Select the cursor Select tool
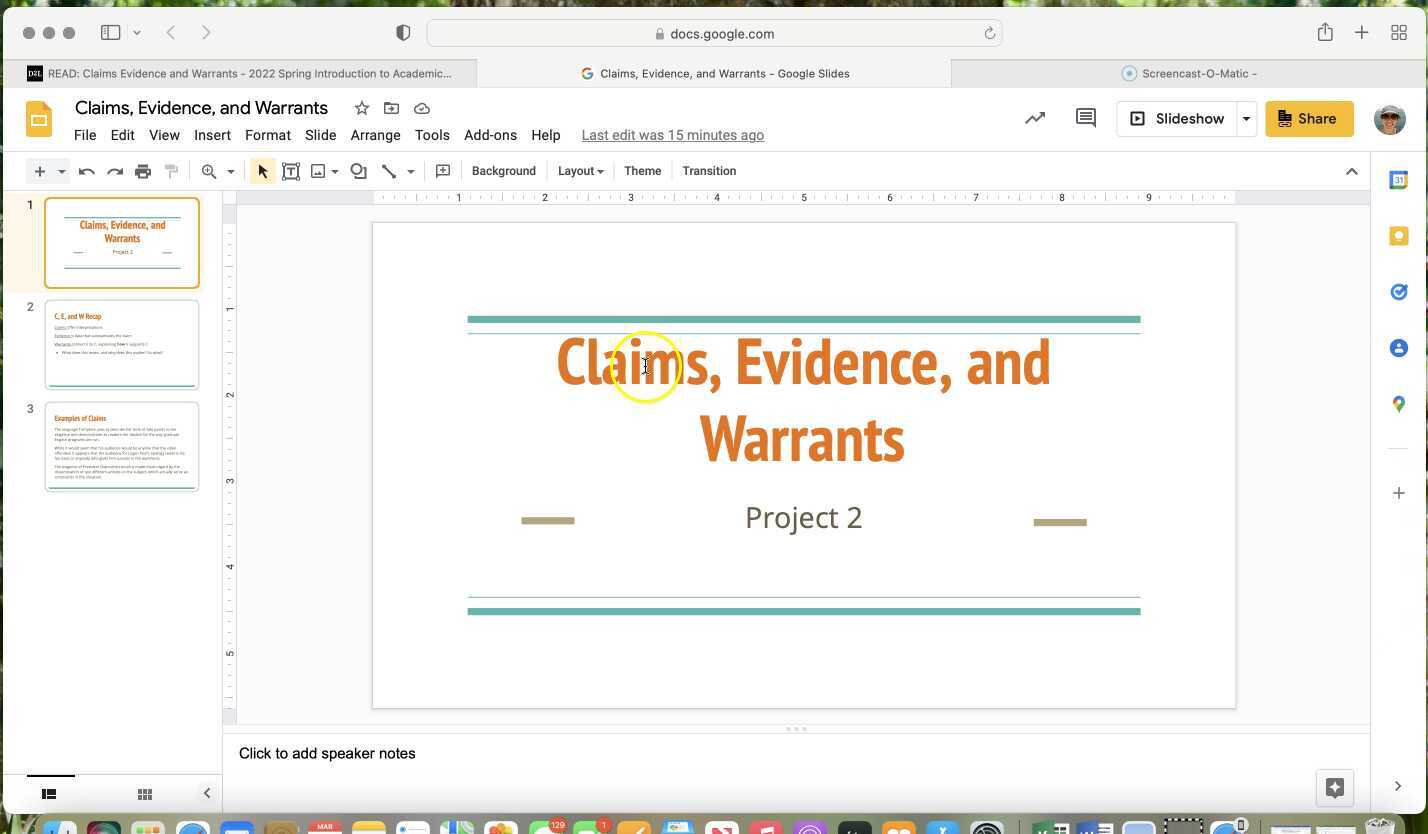 pos(261,171)
